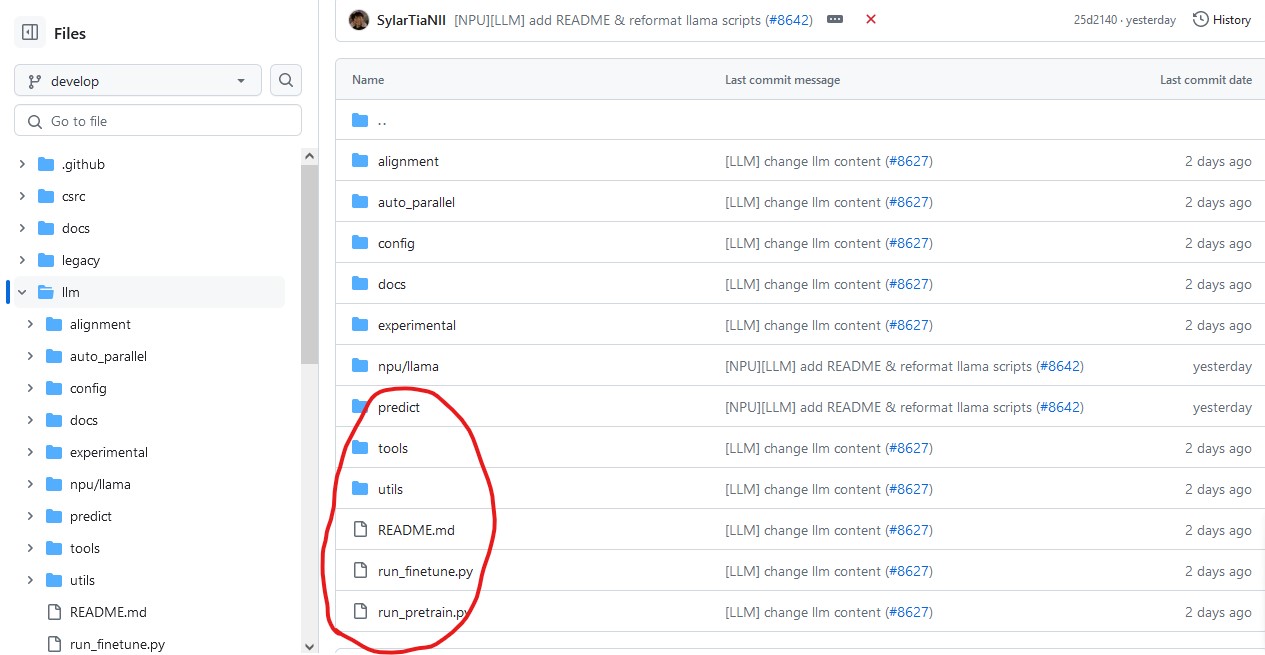
Task: Expand the csrc folder chevron
Action: click(22, 196)
